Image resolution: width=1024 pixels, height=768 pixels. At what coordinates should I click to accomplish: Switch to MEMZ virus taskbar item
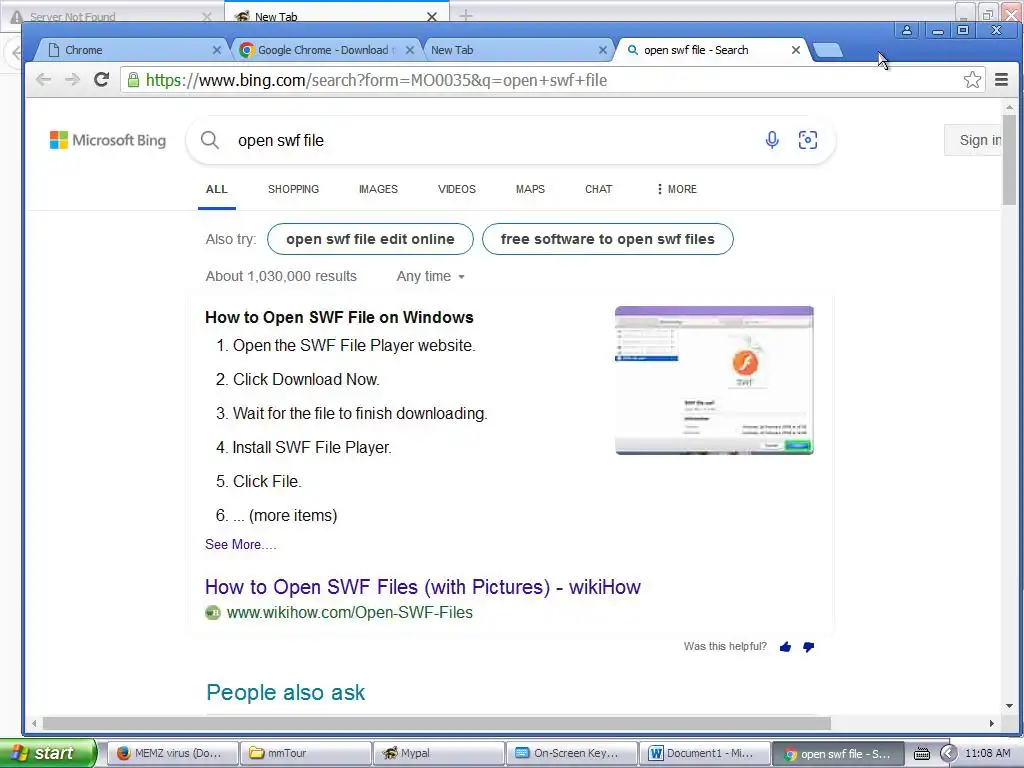tap(171, 753)
